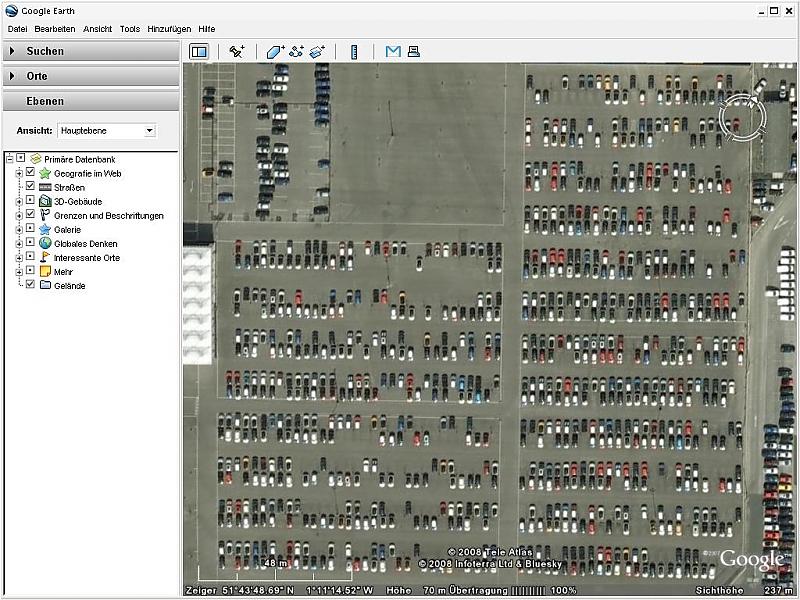This screenshot has width=800, height=600.
Task: Expand the Geografie im Web tree node
Action: point(19,173)
